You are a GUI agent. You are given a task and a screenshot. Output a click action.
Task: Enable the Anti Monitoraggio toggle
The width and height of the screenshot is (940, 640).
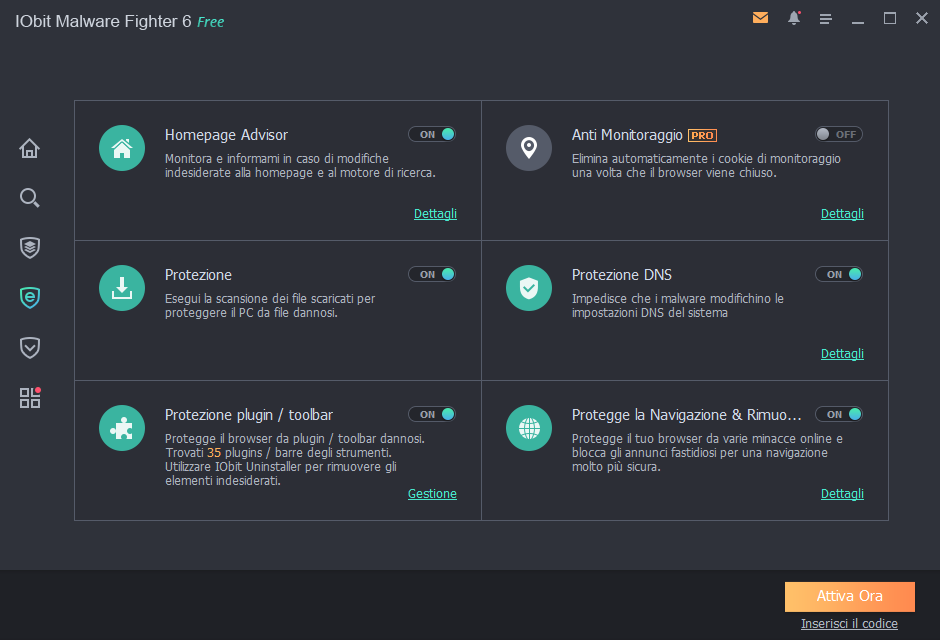point(838,134)
